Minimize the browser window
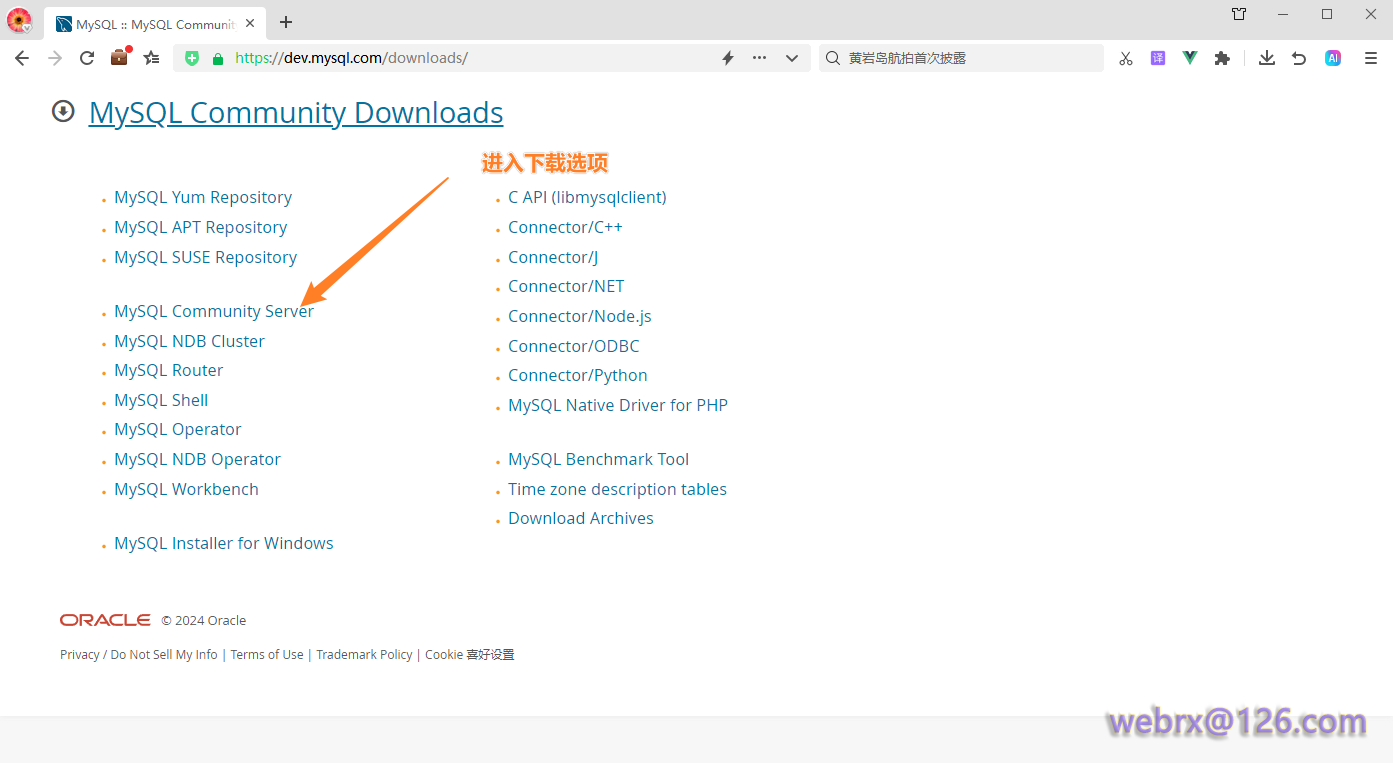This screenshot has width=1393, height=763. point(1283,14)
